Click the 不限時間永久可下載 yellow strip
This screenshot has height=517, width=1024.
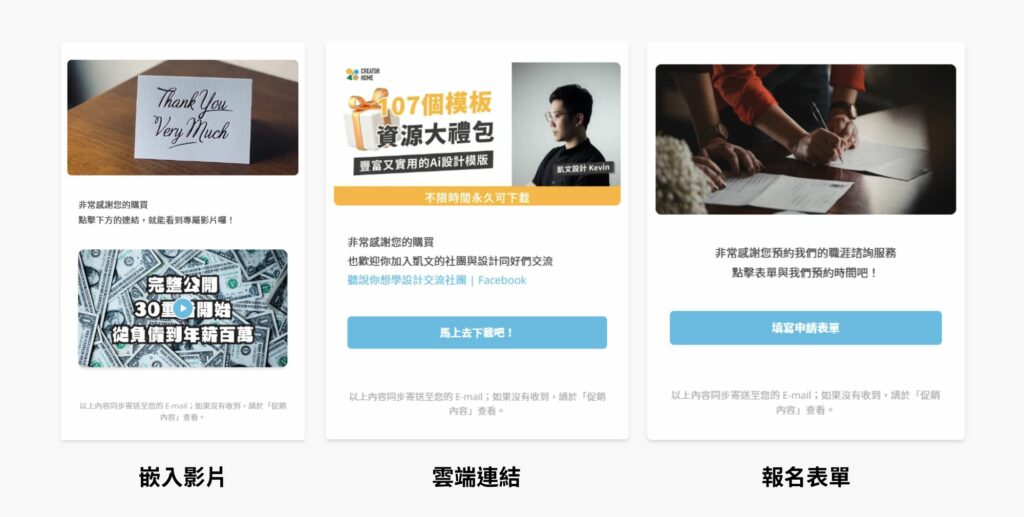pyautogui.click(x=477, y=196)
